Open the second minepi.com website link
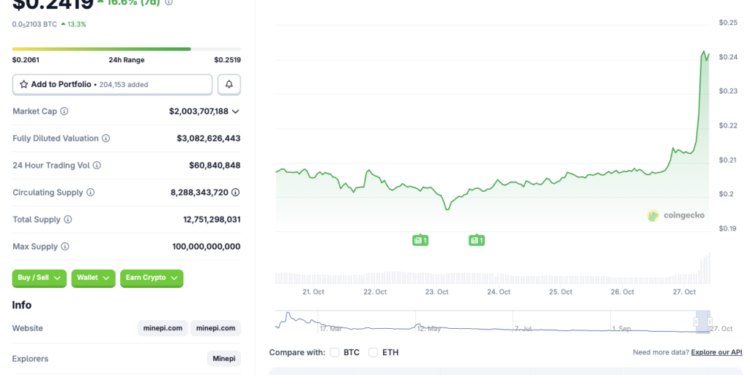 point(216,328)
